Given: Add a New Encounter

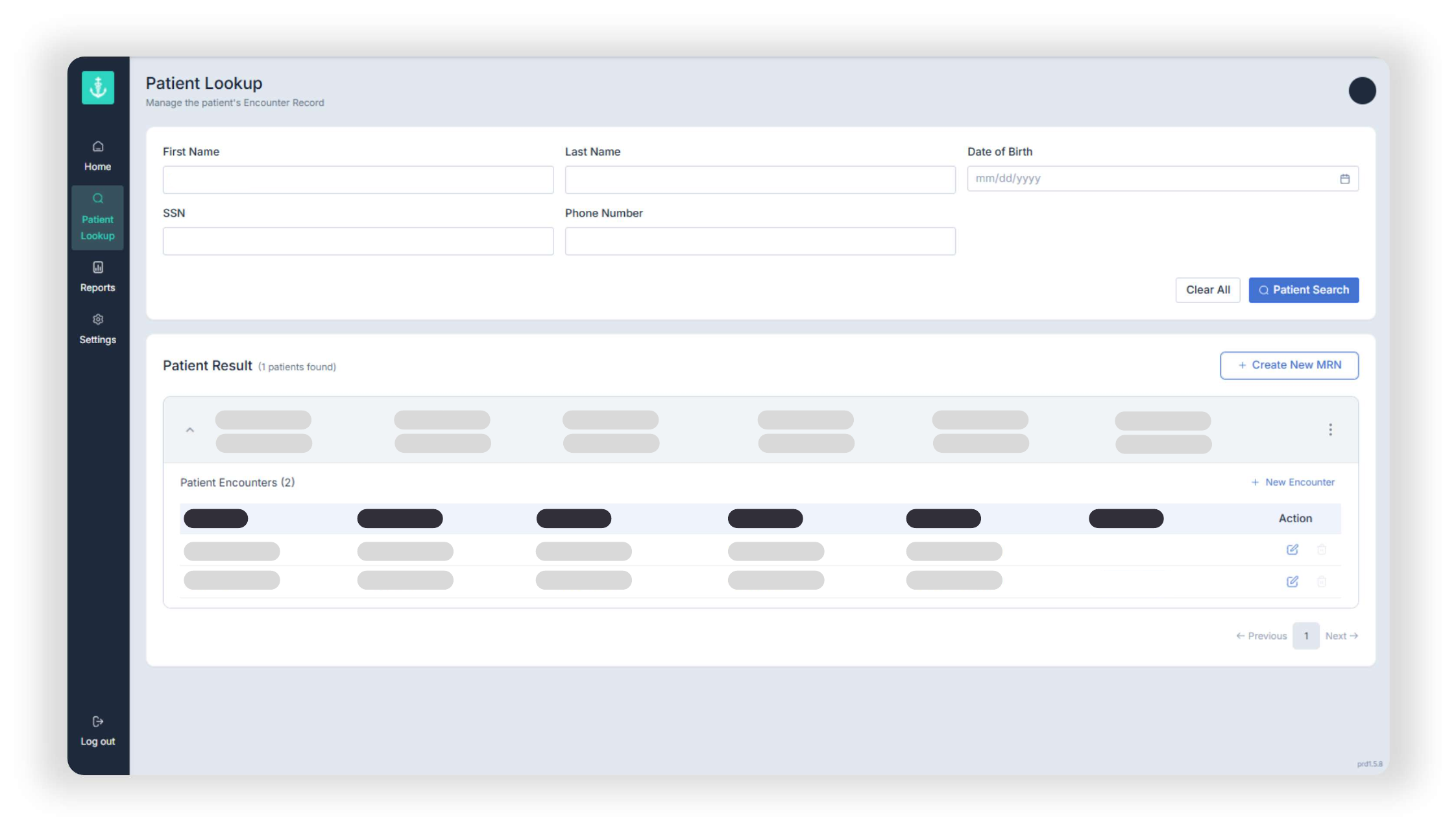Looking at the screenshot, I should 1292,482.
